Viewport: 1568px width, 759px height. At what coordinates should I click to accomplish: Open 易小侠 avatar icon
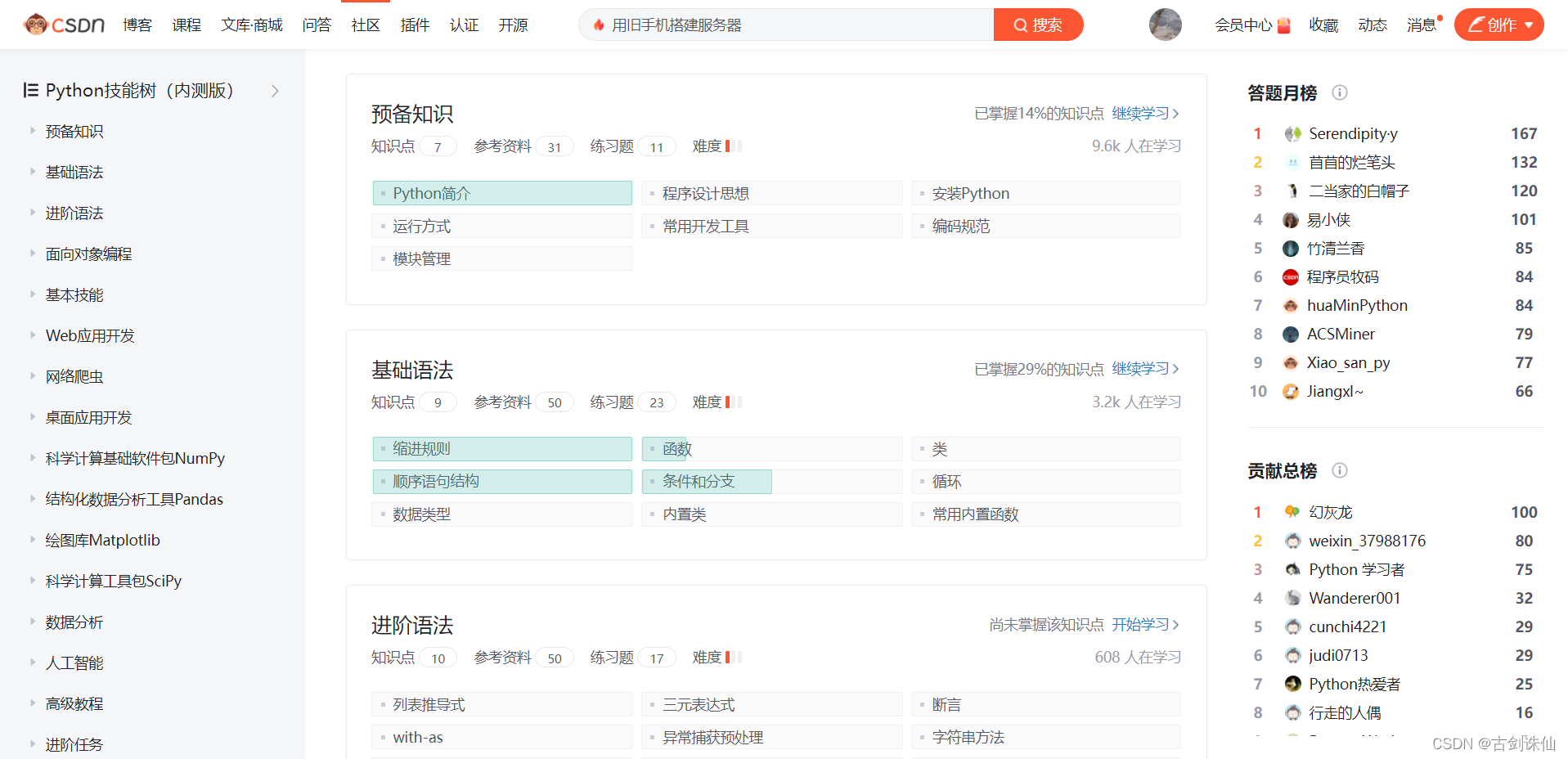click(x=1291, y=219)
